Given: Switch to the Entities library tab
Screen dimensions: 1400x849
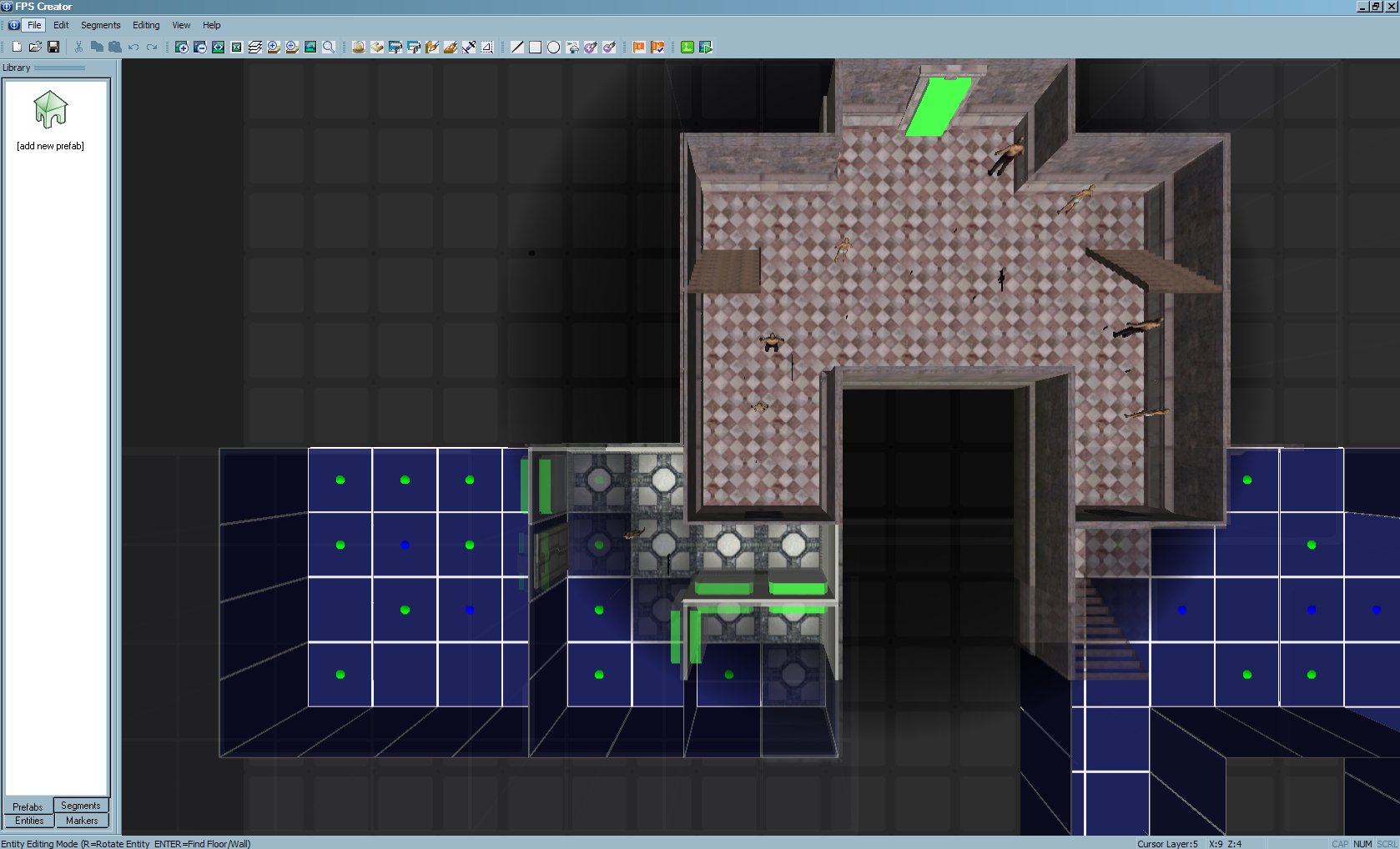Looking at the screenshot, I should [29, 821].
